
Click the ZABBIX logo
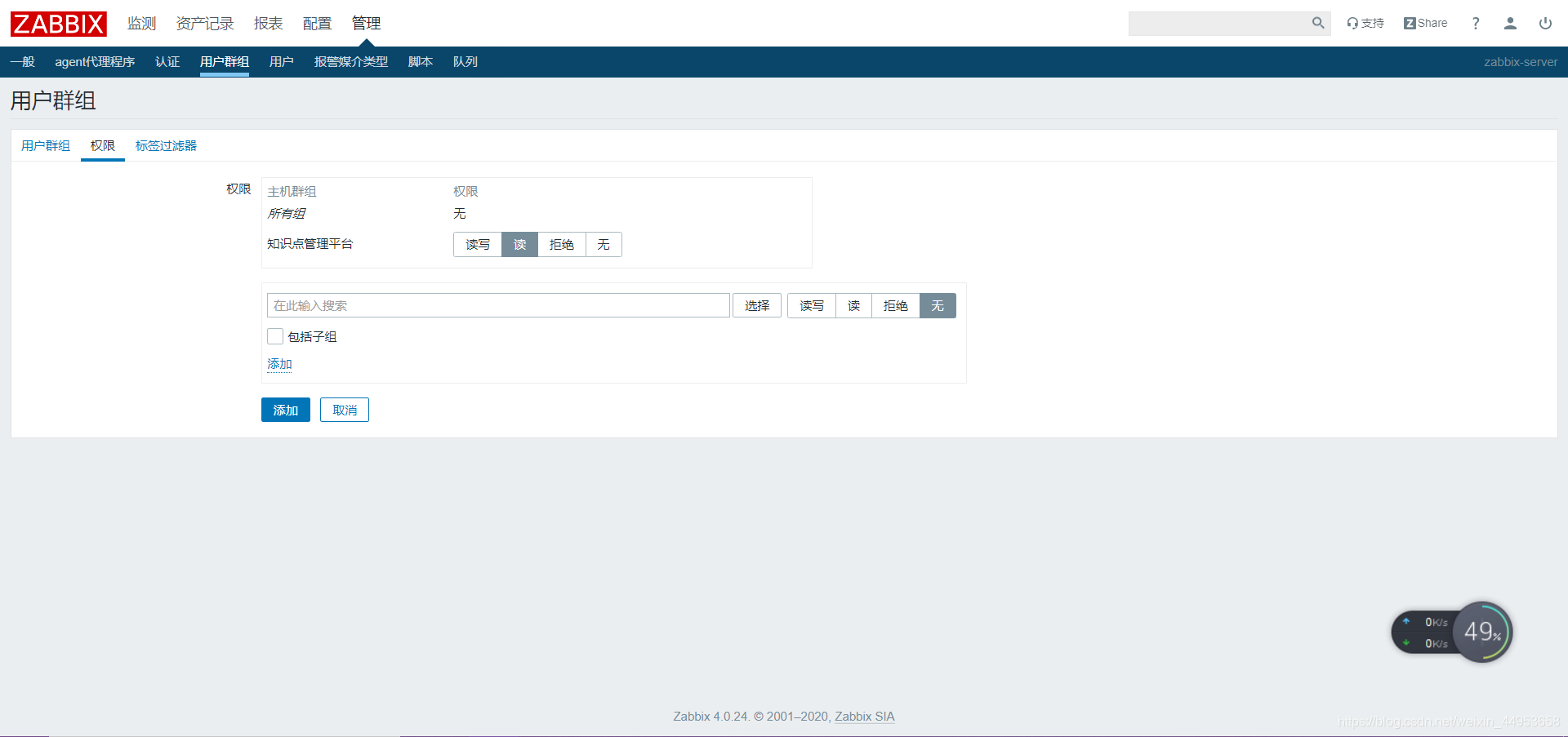(59, 24)
